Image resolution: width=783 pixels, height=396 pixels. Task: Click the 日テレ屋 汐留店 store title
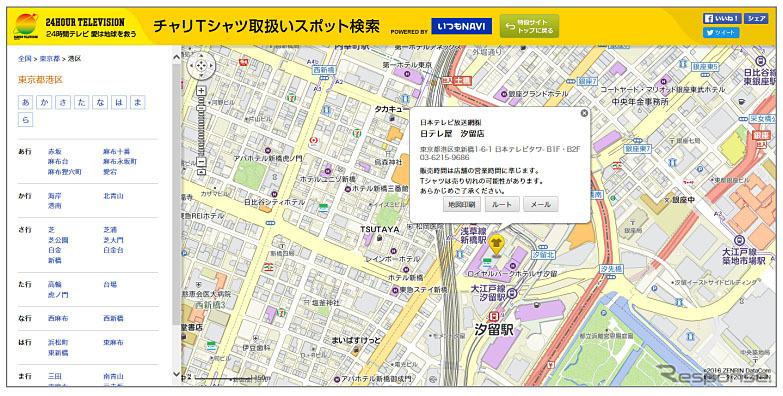(452, 134)
